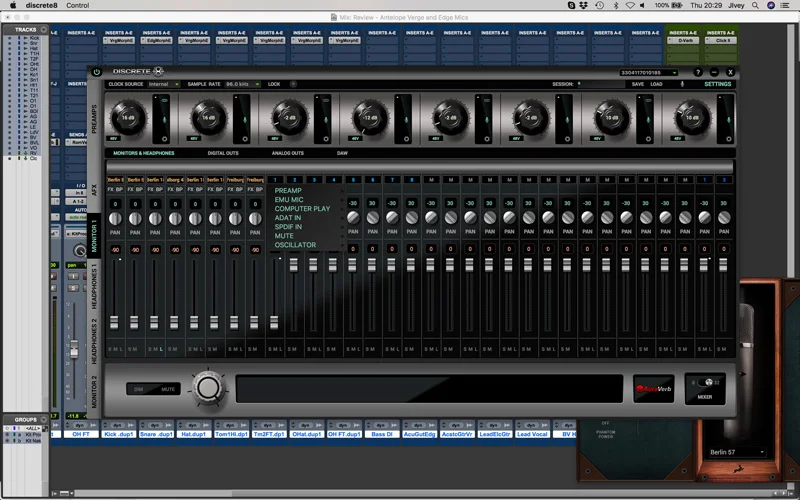
Task: Choose PREAMP from the source menu
Action: click(288, 191)
